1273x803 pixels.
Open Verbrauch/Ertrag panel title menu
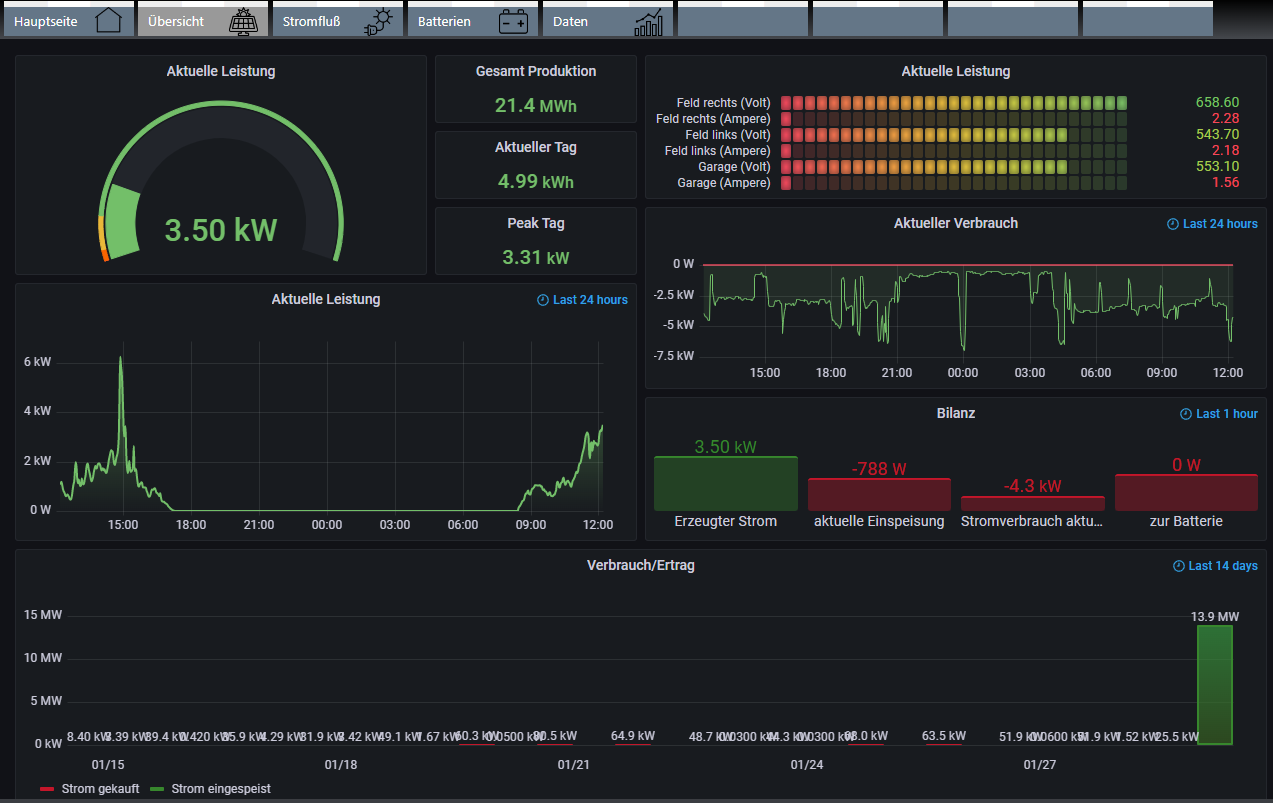click(641, 565)
